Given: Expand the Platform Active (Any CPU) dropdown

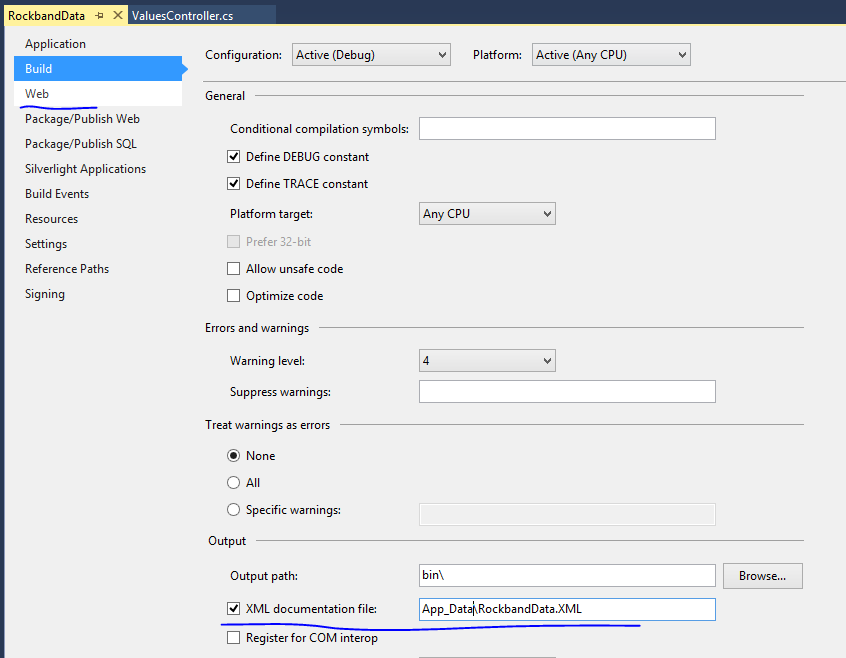Looking at the screenshot, I should tap(611, 55).
